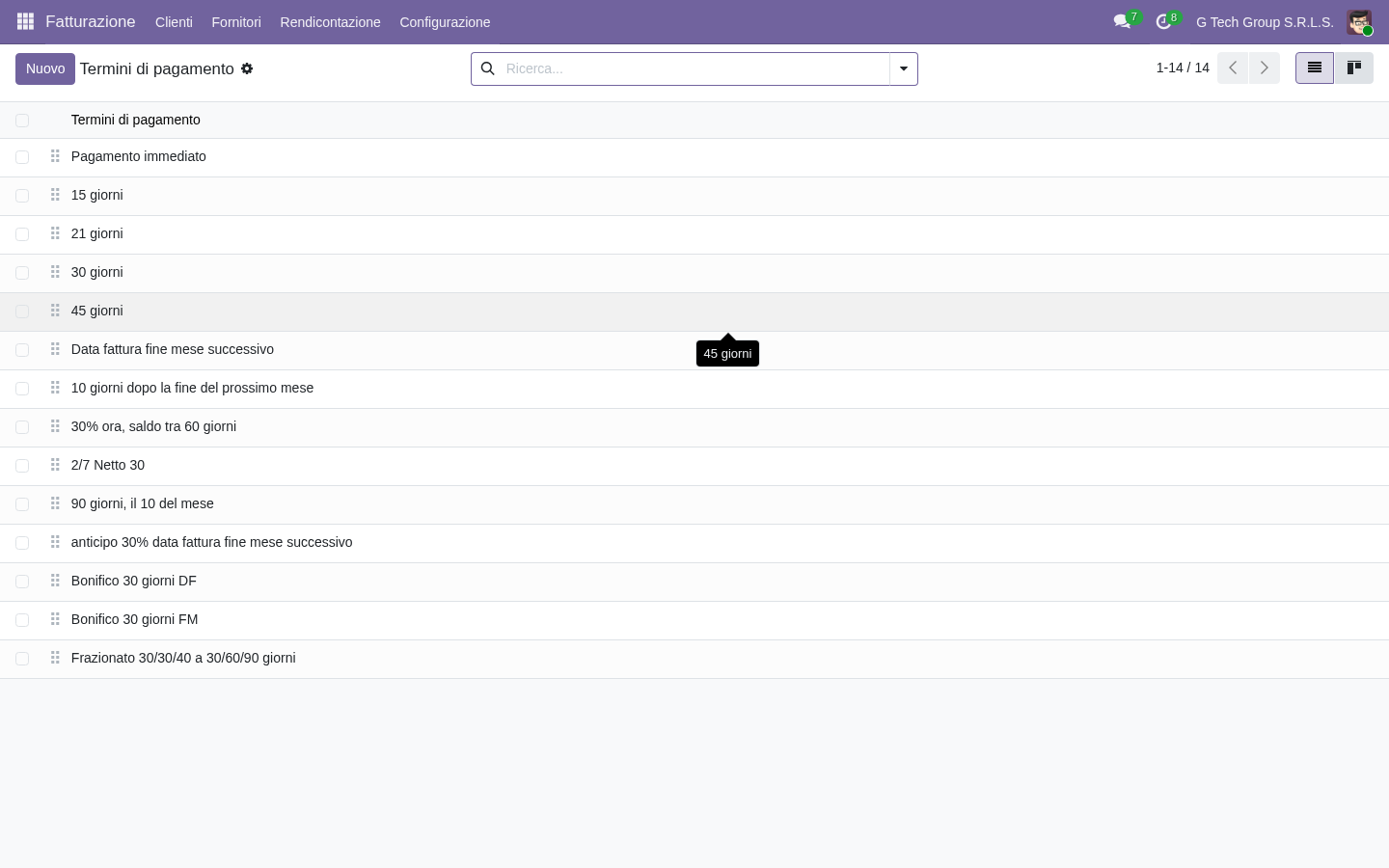Open the 15 giorni record
1389x868 pixels.
click(x=97, y=195)
